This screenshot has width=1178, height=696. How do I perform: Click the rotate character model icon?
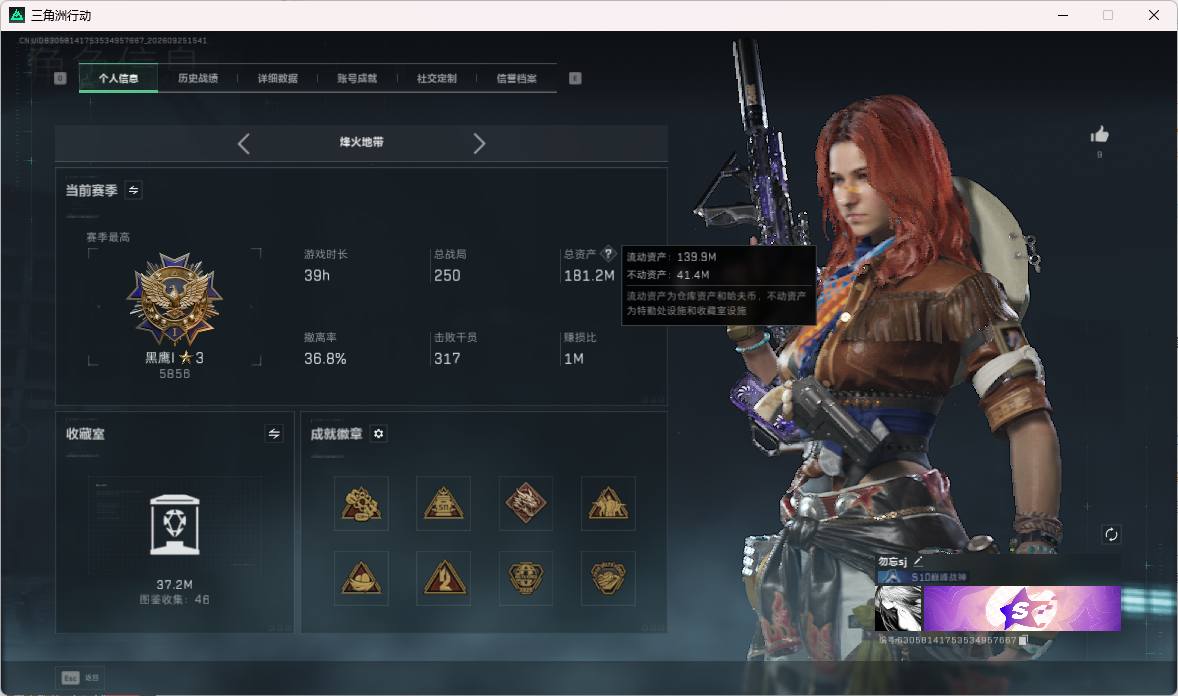click(1111, 534)
